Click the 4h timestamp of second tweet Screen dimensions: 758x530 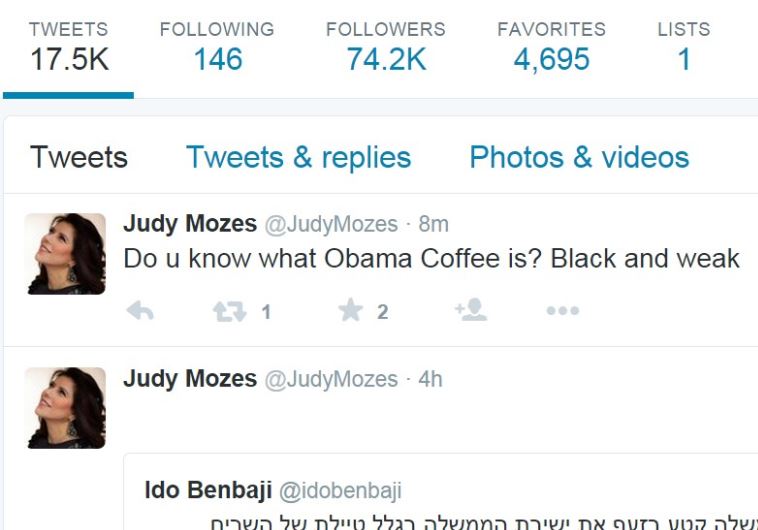pos(430,379)
